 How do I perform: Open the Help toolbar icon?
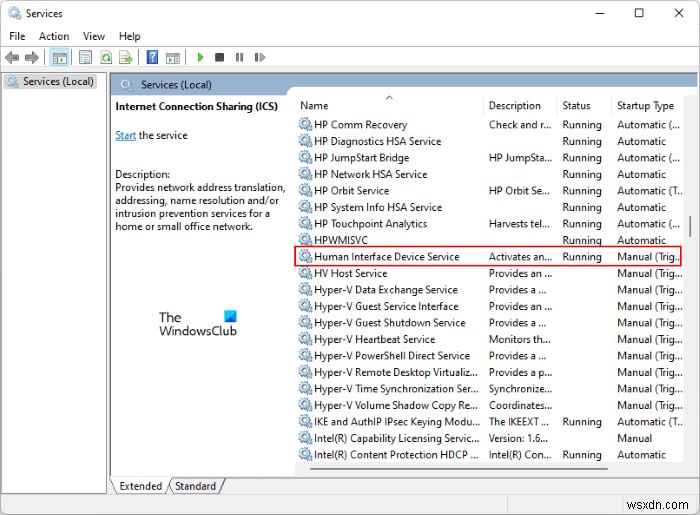point(152,57)
